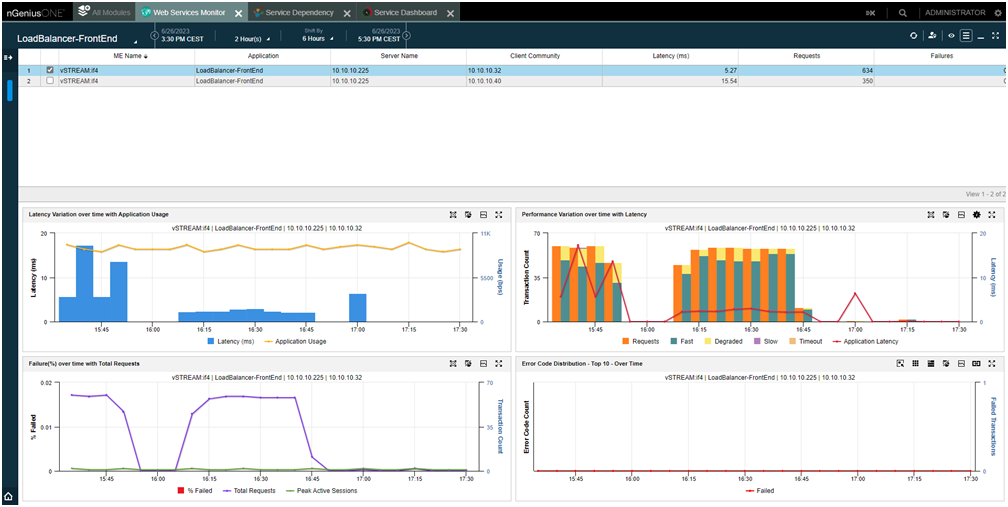Open the 2 Hour(s) duration dropdown

251,39
